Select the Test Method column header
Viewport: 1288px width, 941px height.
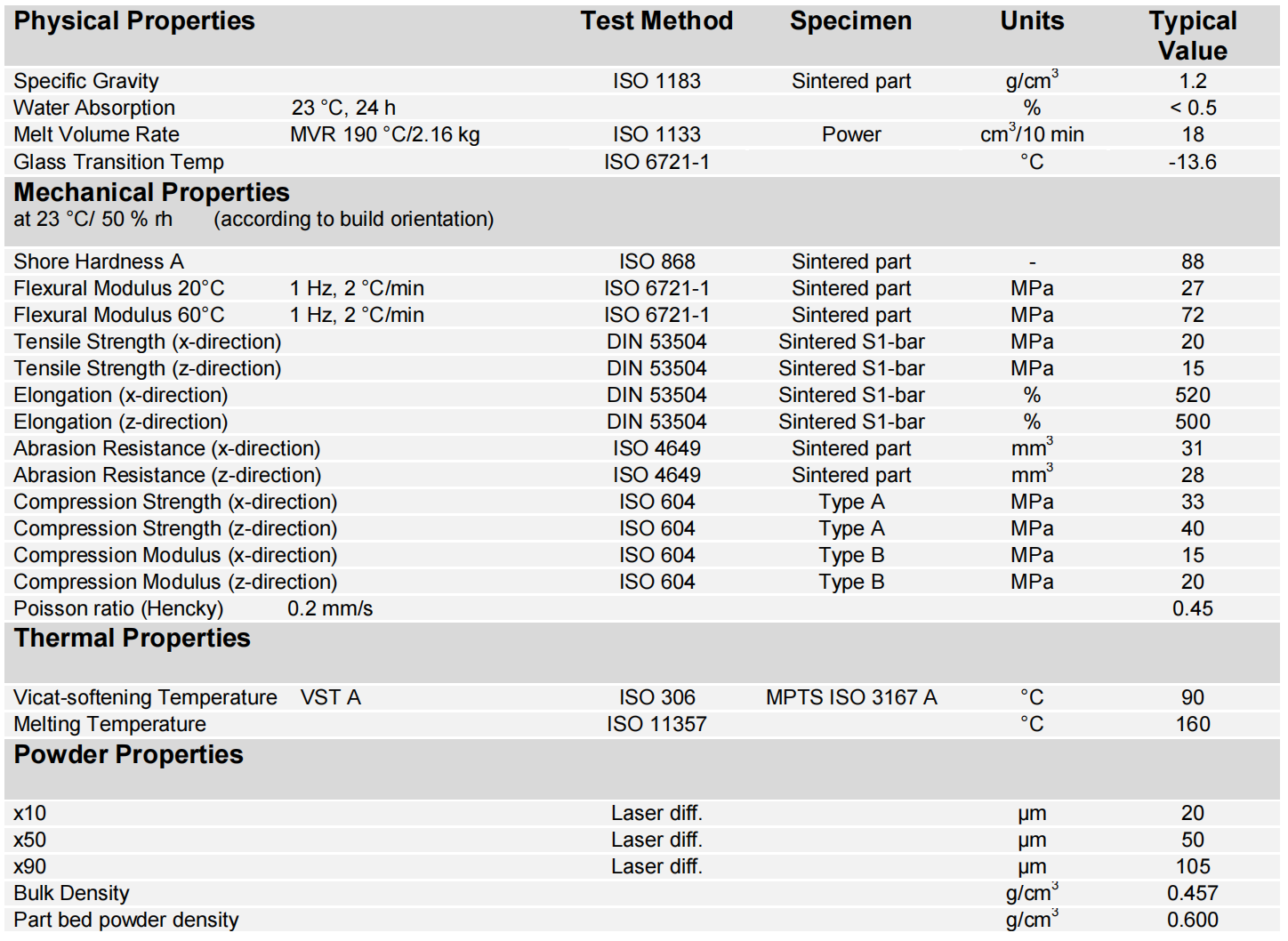656,21
